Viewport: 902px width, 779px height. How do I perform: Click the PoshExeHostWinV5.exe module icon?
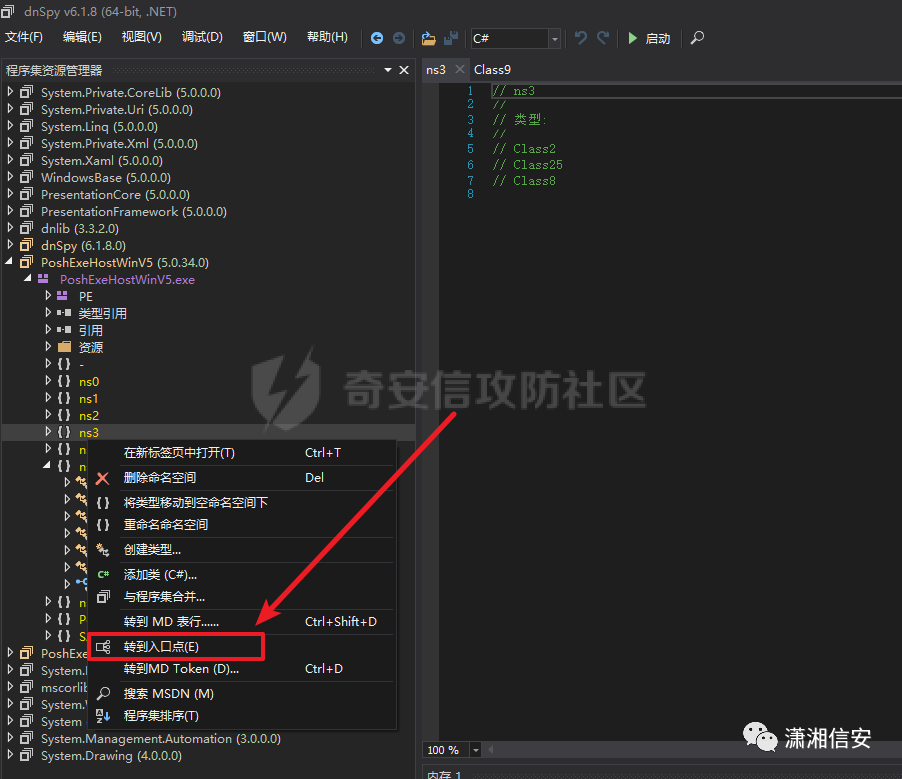[x=43, y=279]
